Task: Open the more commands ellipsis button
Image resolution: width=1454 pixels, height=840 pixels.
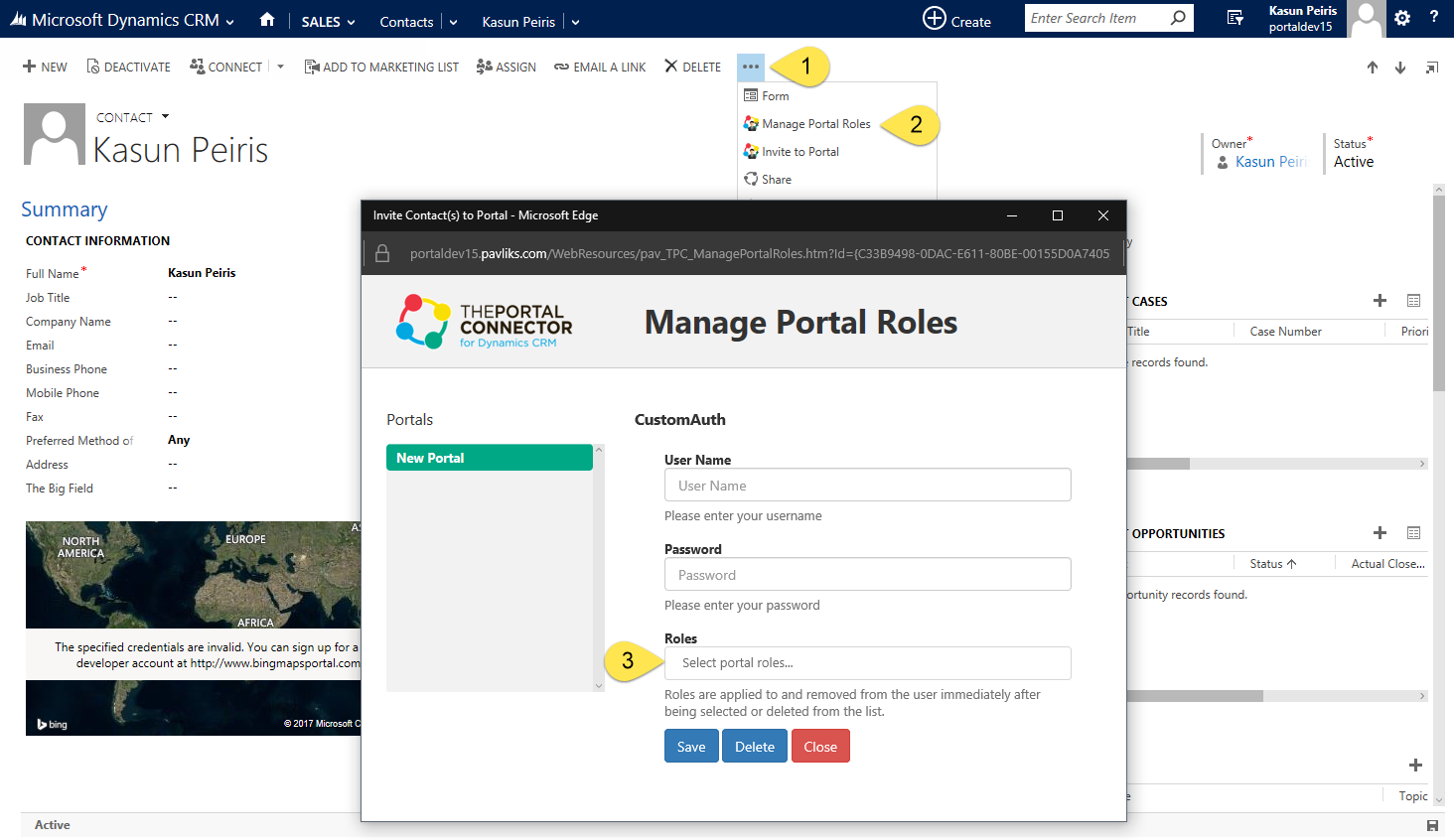Action: [751, 67]
